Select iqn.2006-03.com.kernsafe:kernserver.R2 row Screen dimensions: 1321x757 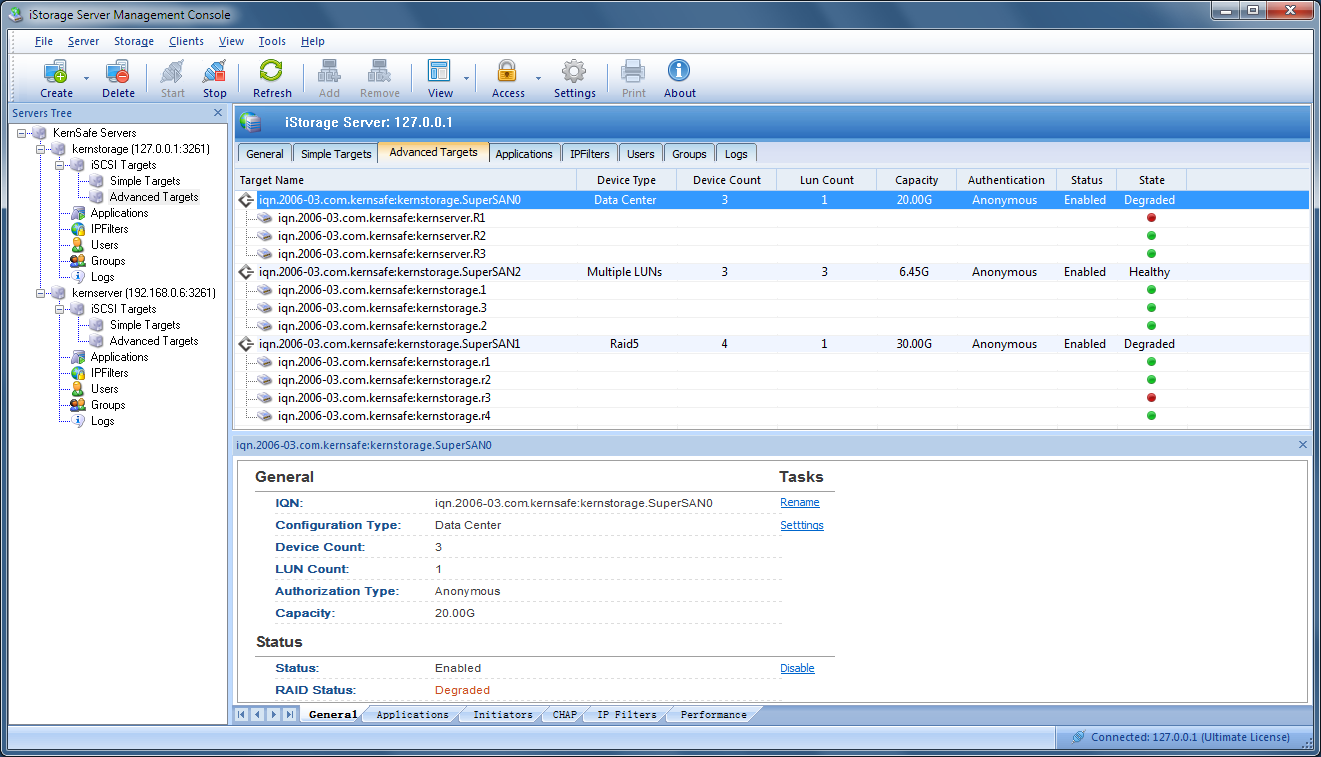point(772,236)
